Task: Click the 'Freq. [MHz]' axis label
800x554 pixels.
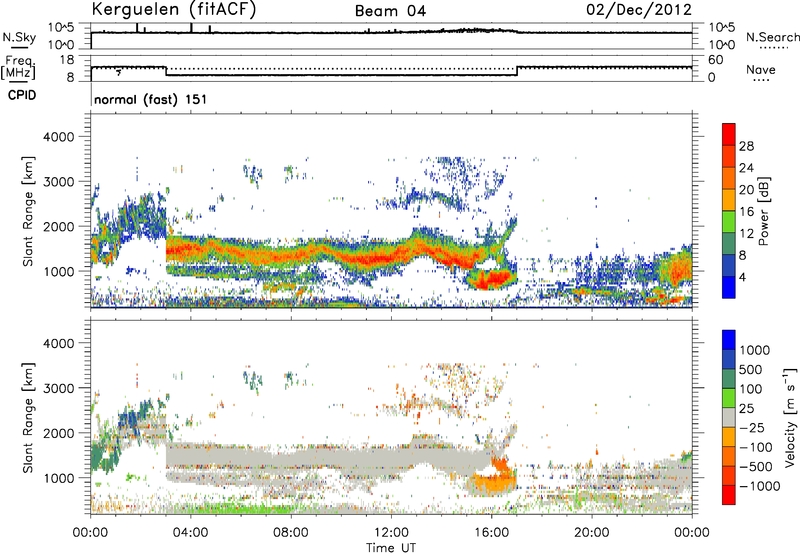Action: 20,67
